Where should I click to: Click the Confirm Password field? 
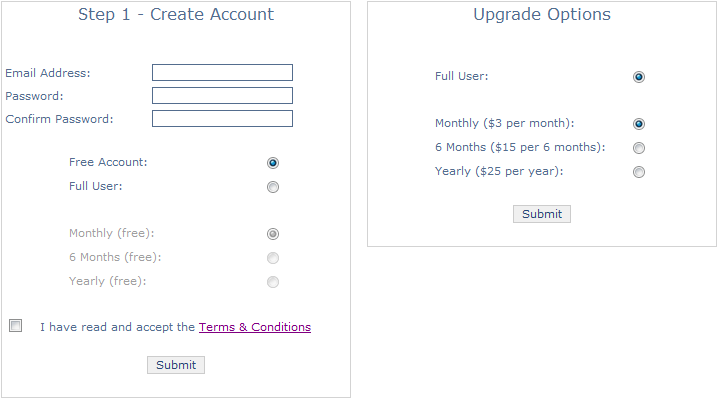pyautogui.click(x=222, y=118)
